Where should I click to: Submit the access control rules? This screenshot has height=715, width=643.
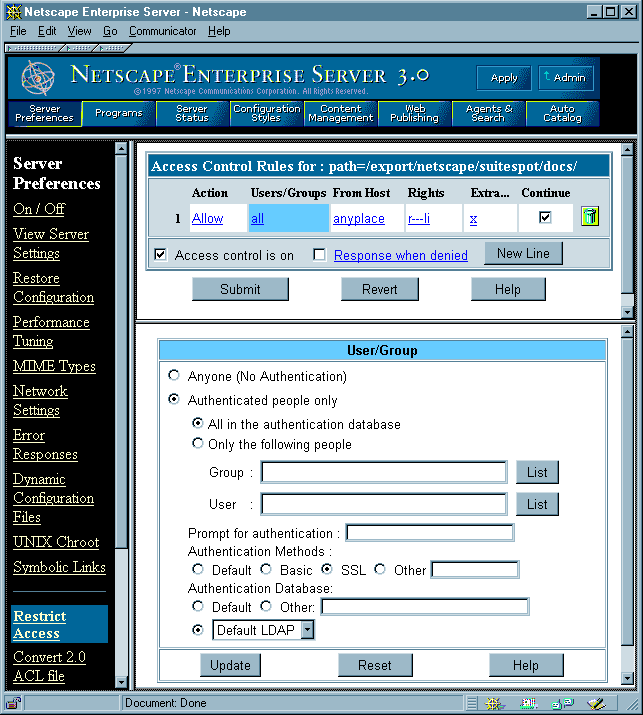[x=240, y=289]
